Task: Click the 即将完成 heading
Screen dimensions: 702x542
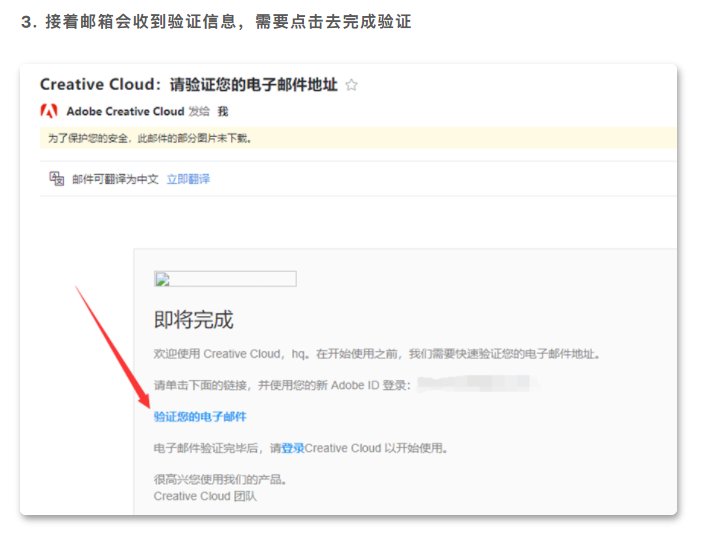Action: [x=193, y=320]
